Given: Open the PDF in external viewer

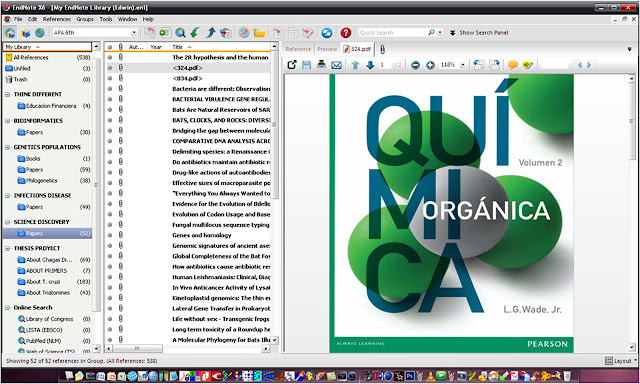Looking at the screenshot, I should coord(292,65).
